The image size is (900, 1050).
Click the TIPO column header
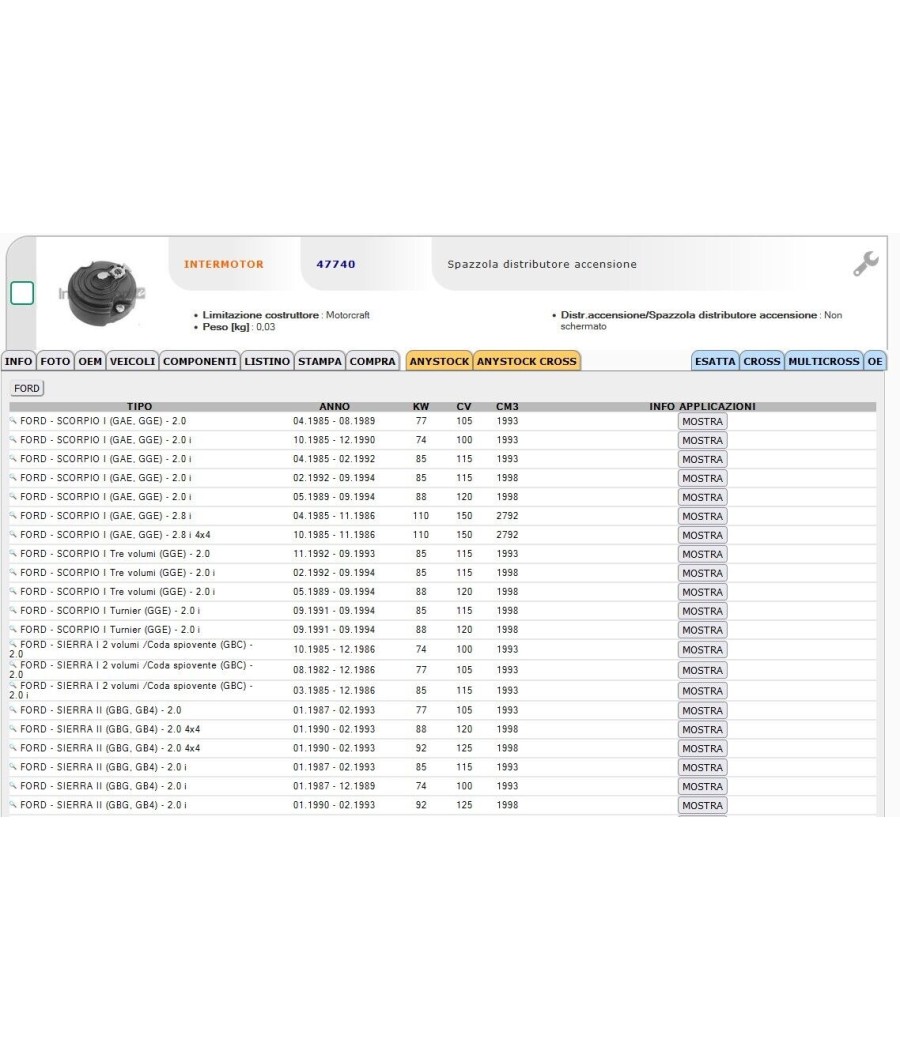click(139, 406)
